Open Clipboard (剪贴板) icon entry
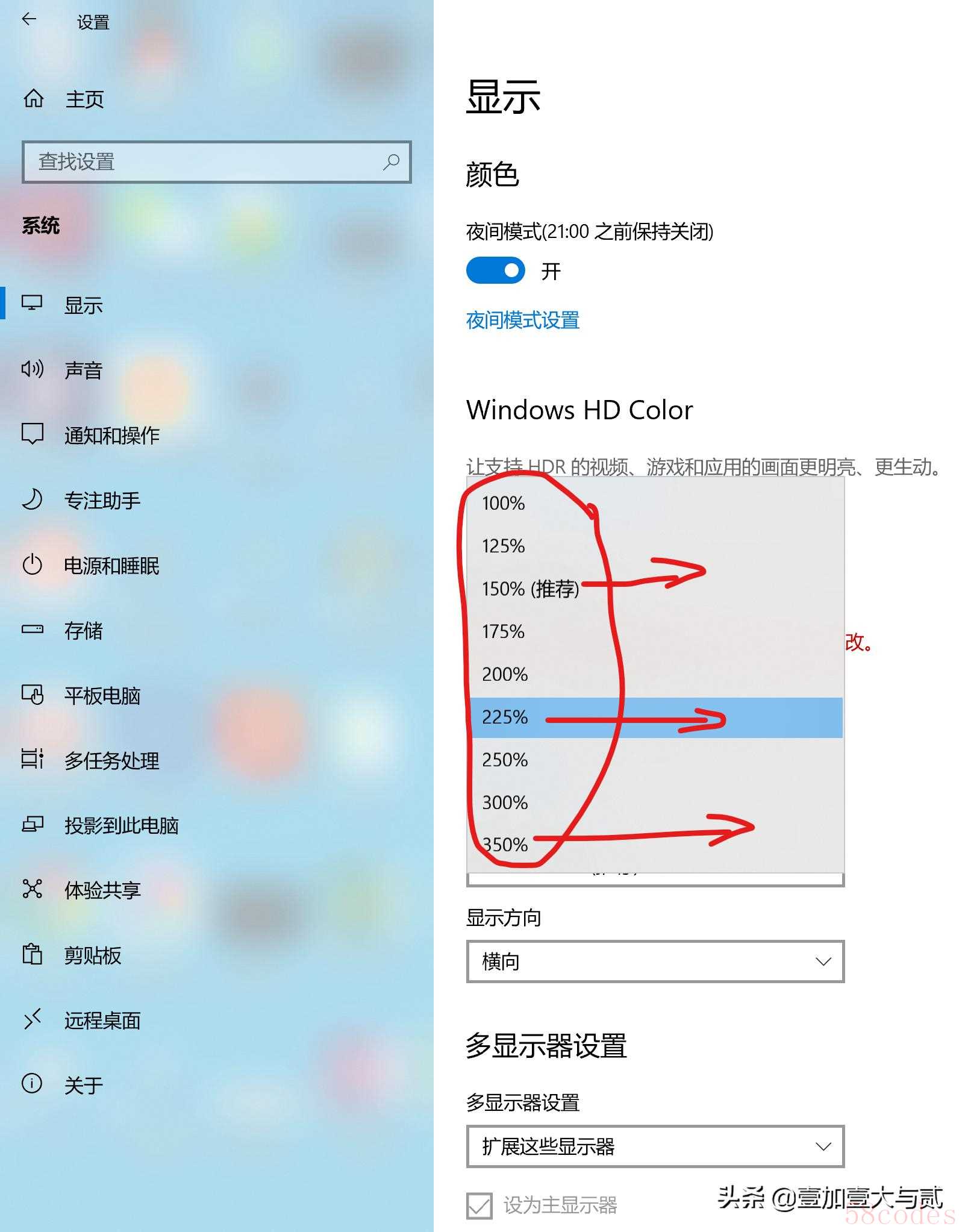Screen dimensions: 965x1232 pyautogui.click(x=33, y=954)
